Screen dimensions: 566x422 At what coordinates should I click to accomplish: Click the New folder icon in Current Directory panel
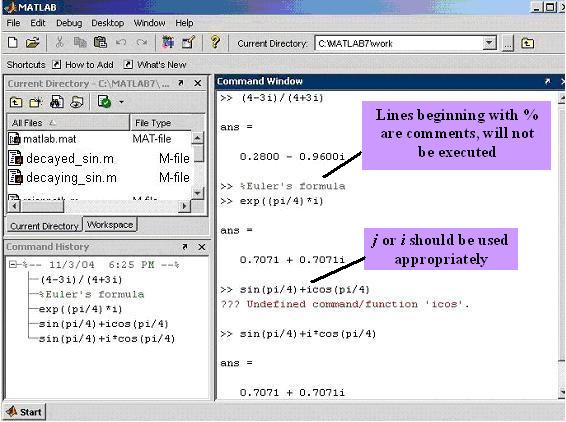coord(36,103)
